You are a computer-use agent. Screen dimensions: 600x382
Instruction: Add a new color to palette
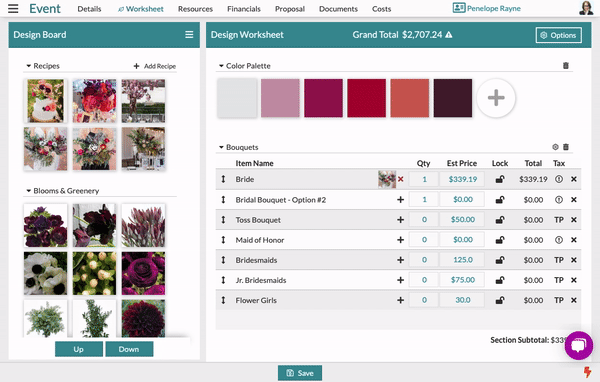pyautogui.click(x=496, y=98)
